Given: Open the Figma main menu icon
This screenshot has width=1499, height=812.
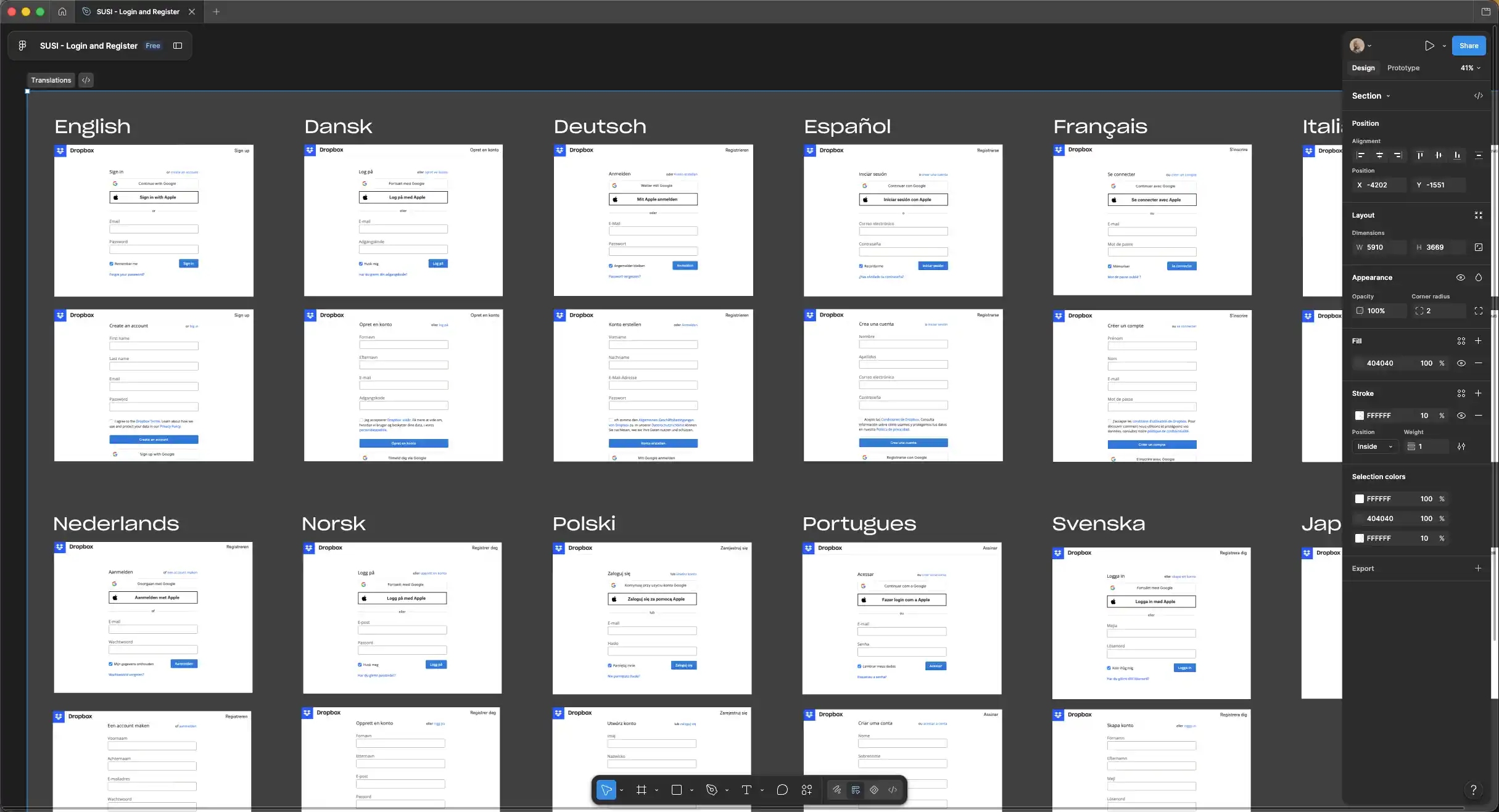Looking at the screenshot, I should coord(22,46).
